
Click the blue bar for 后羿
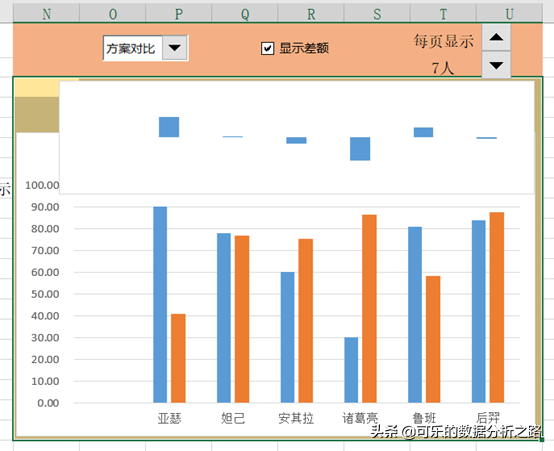pyautogui.click(x=479, y=311)
